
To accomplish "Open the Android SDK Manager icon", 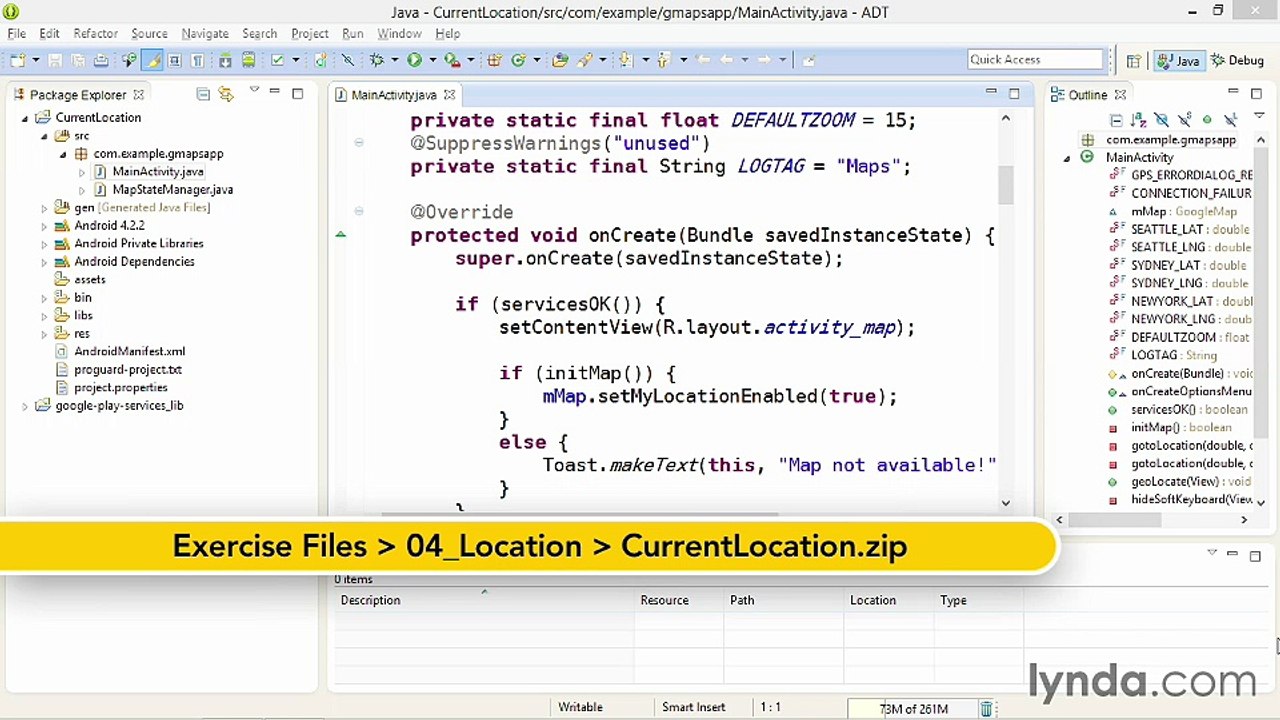I will click(225, 60).
